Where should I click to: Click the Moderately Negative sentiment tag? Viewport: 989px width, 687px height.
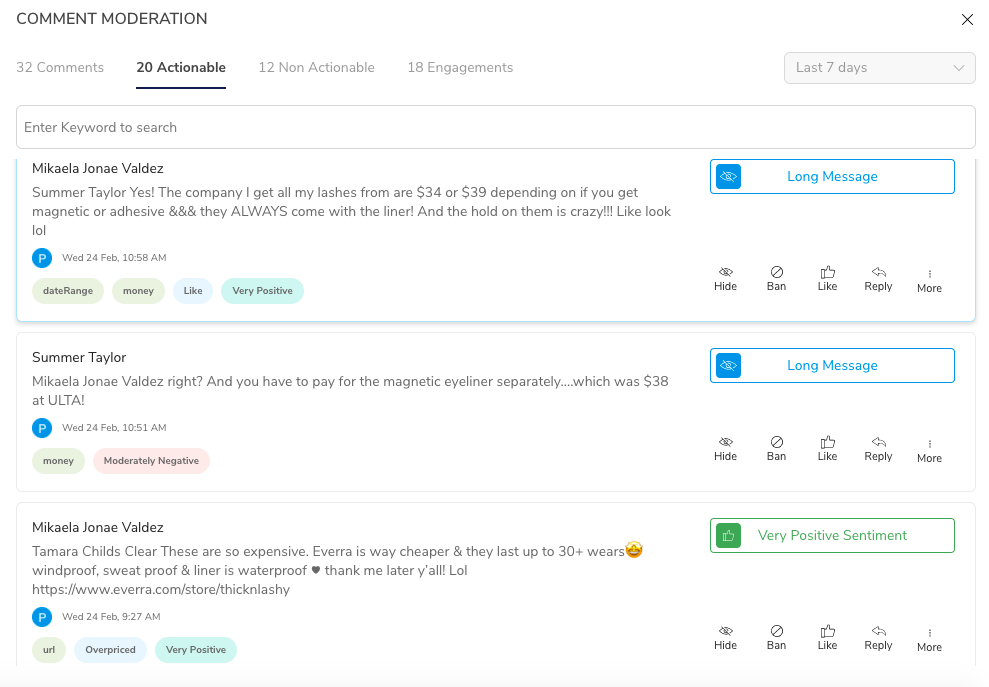pos(151,461)
